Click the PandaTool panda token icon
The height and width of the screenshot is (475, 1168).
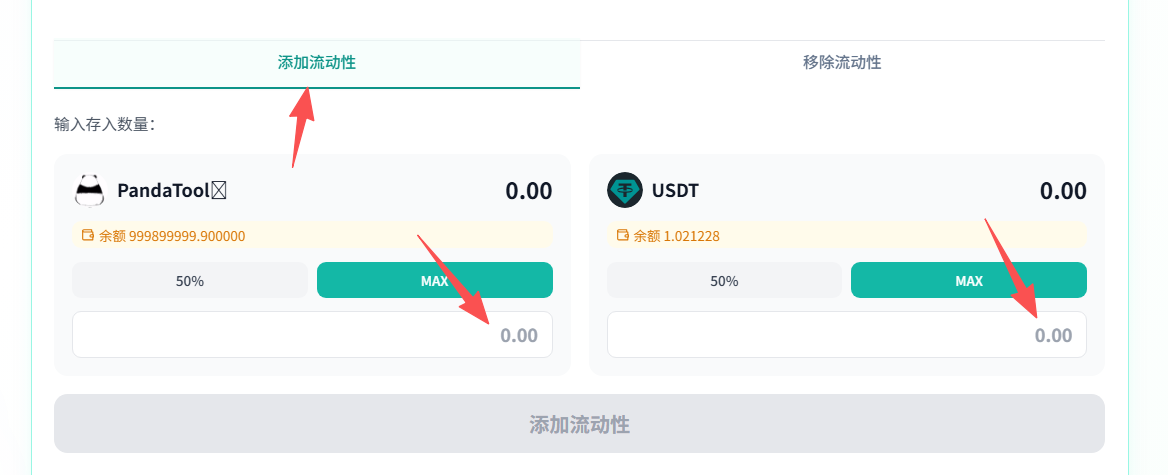[x=90, y=190]
